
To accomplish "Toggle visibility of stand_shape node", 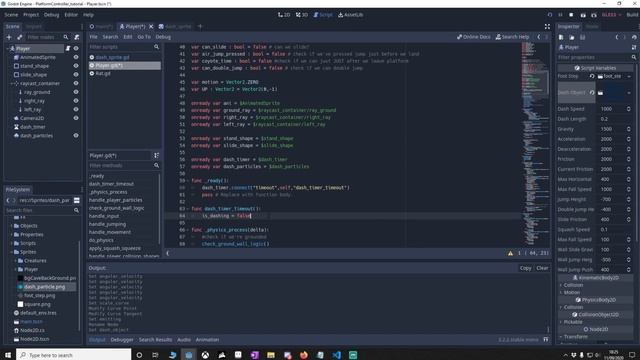I will 76,66.
